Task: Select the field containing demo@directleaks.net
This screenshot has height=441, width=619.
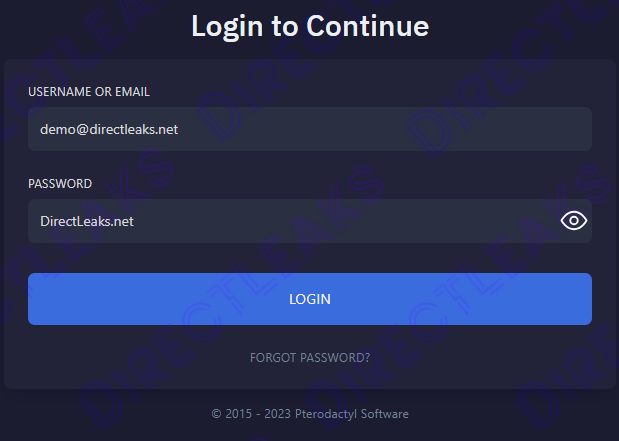Action: pos(310,129)
